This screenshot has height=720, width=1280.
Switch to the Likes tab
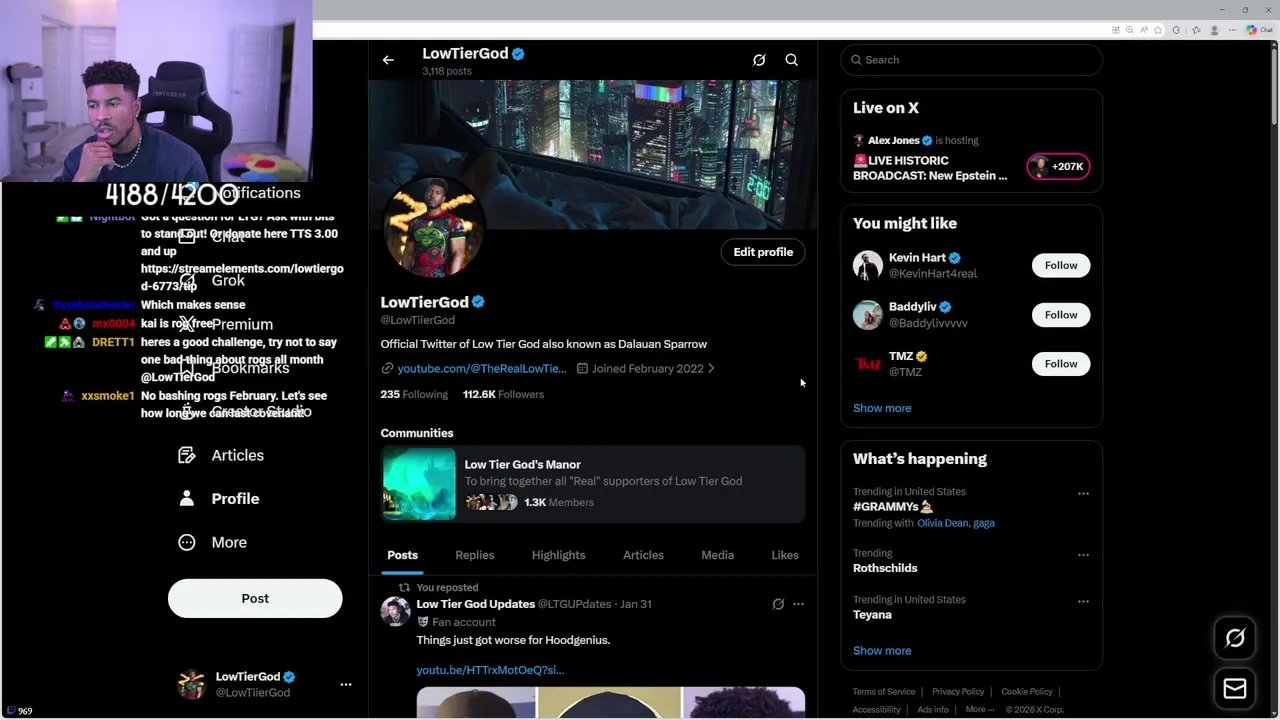[x=785, y=555]
